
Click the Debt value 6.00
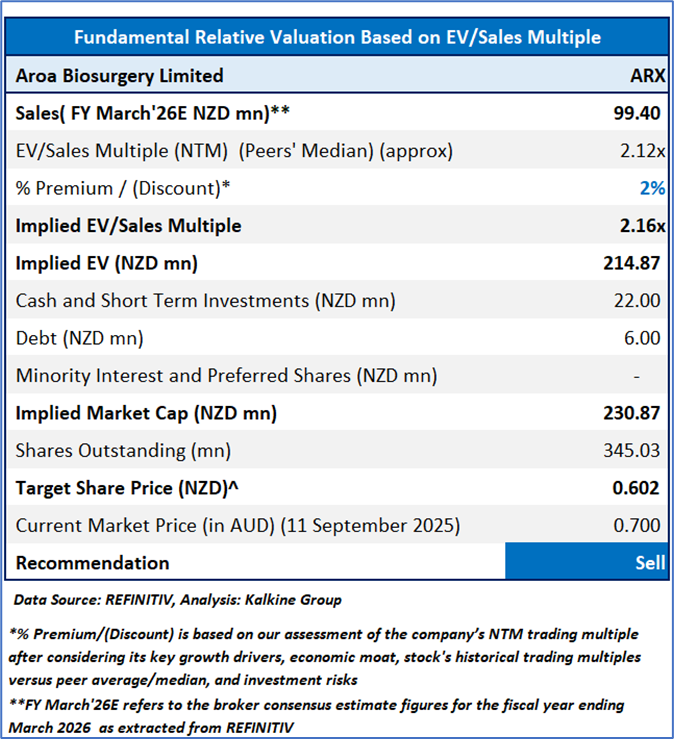[x=641, y=338]
